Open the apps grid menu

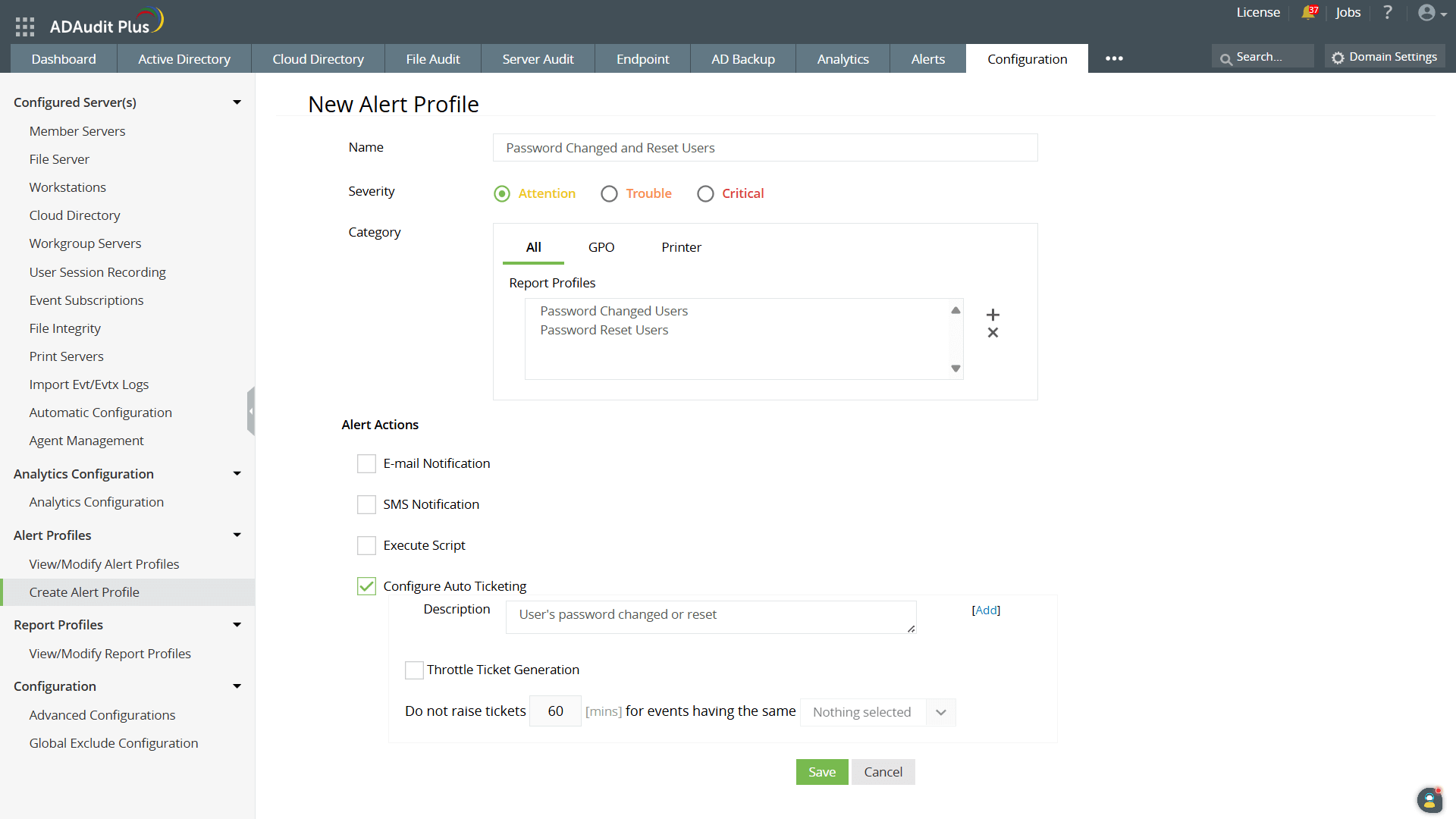click(x=24, y=25)
